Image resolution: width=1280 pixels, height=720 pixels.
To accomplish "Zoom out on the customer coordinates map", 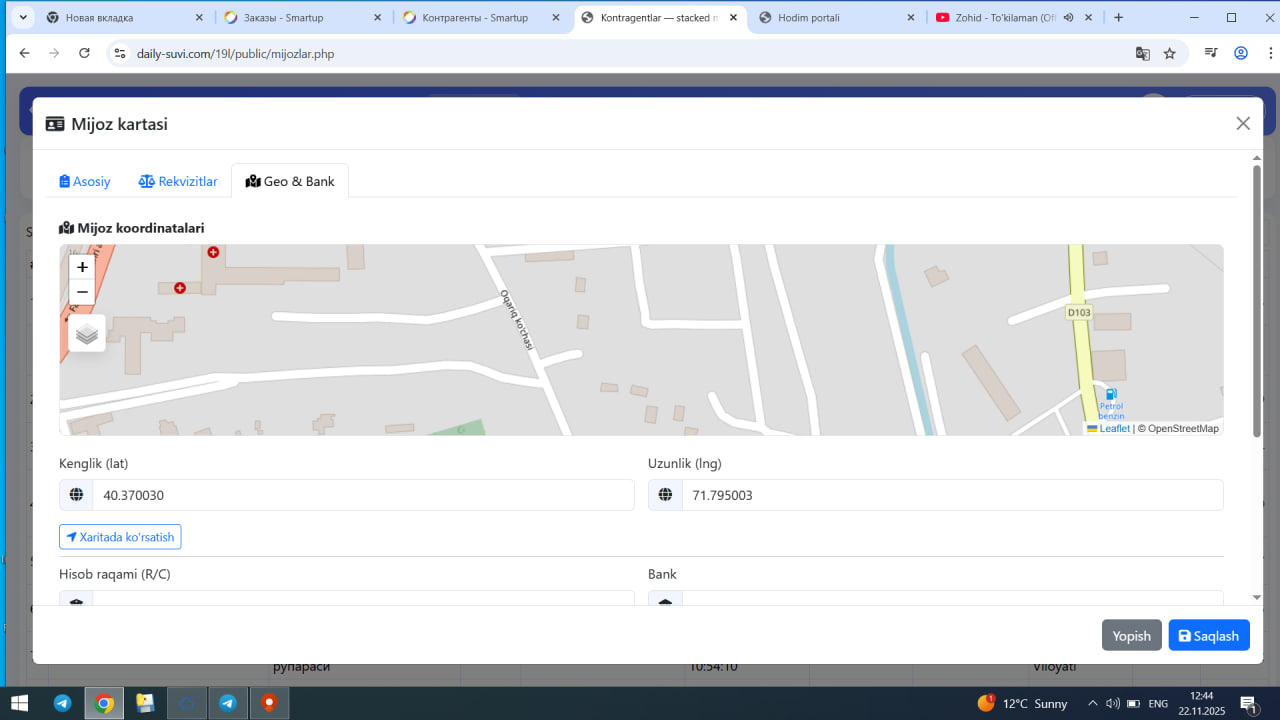I will click(x=82, y=292).
